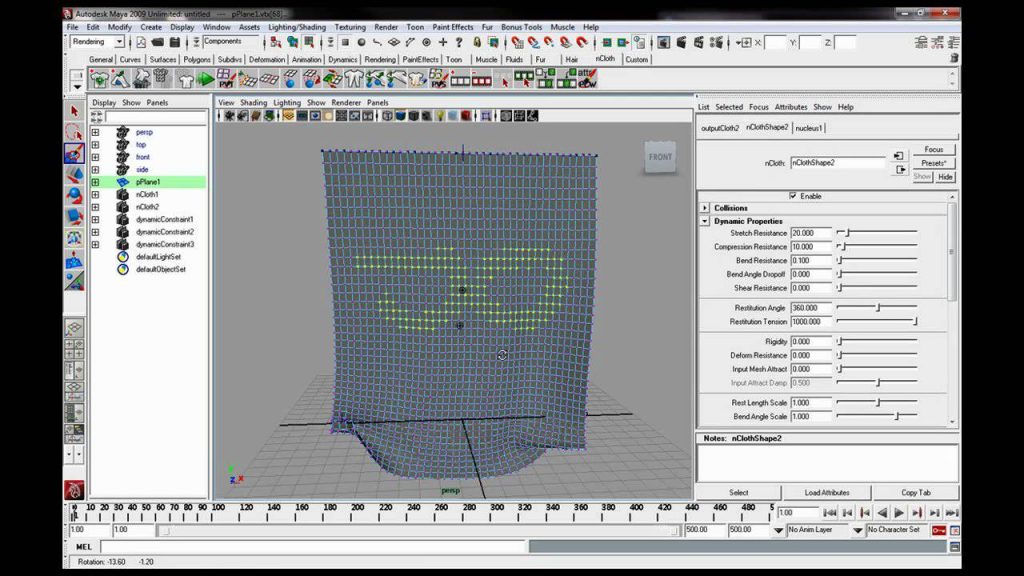Expand the persp camera outliner node

pyautogui.click(x=95, y=133)
